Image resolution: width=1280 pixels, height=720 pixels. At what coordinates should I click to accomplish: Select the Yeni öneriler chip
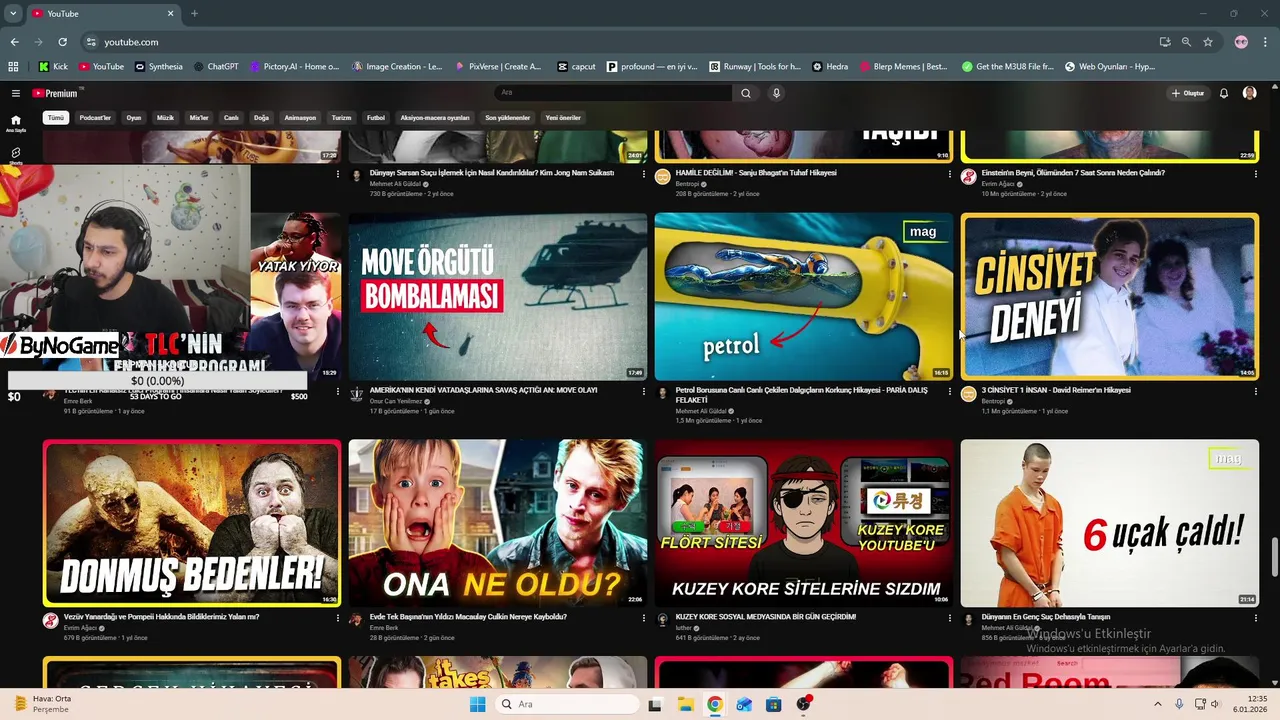pos(563,118)
